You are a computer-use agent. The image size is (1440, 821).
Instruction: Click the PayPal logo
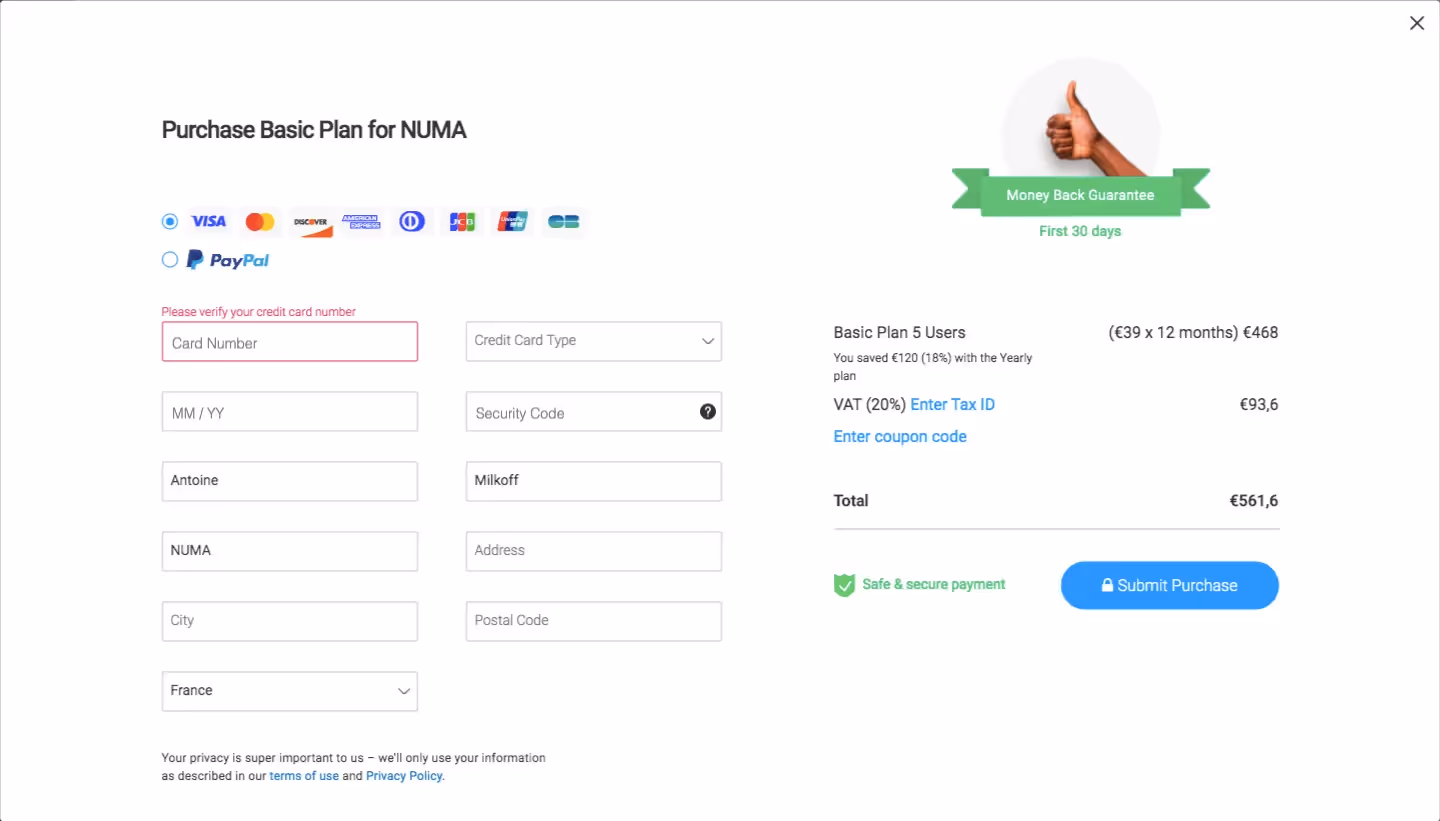point(228,260)
